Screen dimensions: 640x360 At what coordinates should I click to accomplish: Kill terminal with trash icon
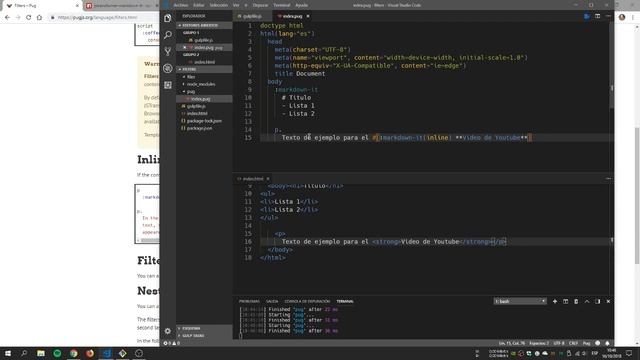[576, 301]
